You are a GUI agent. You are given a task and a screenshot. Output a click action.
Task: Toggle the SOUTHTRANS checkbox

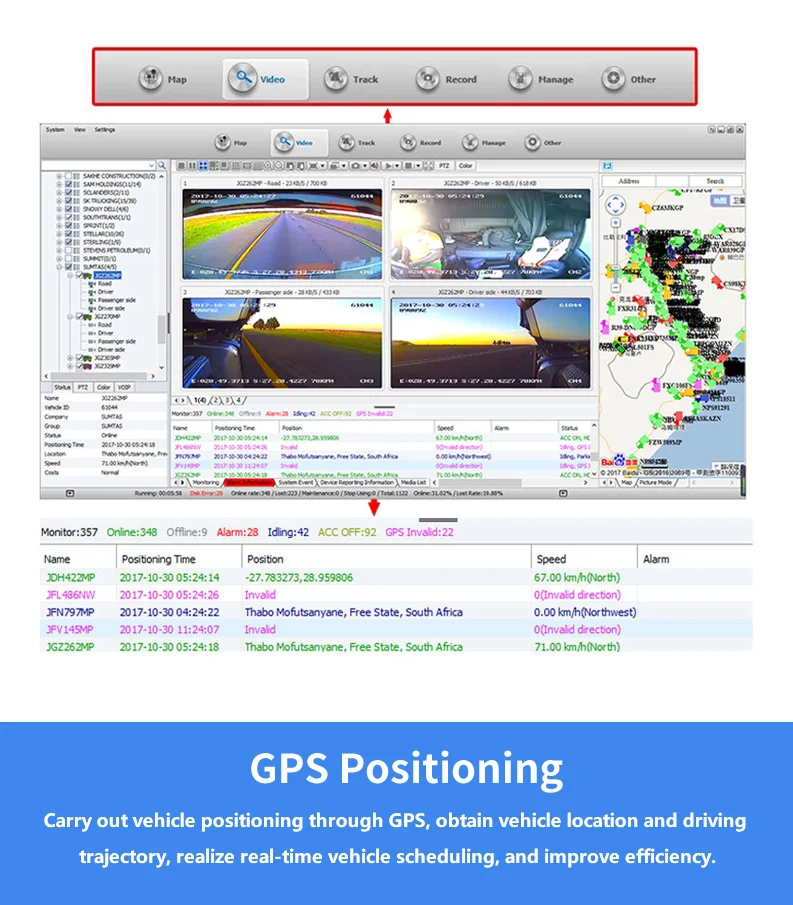pos(69,217)
